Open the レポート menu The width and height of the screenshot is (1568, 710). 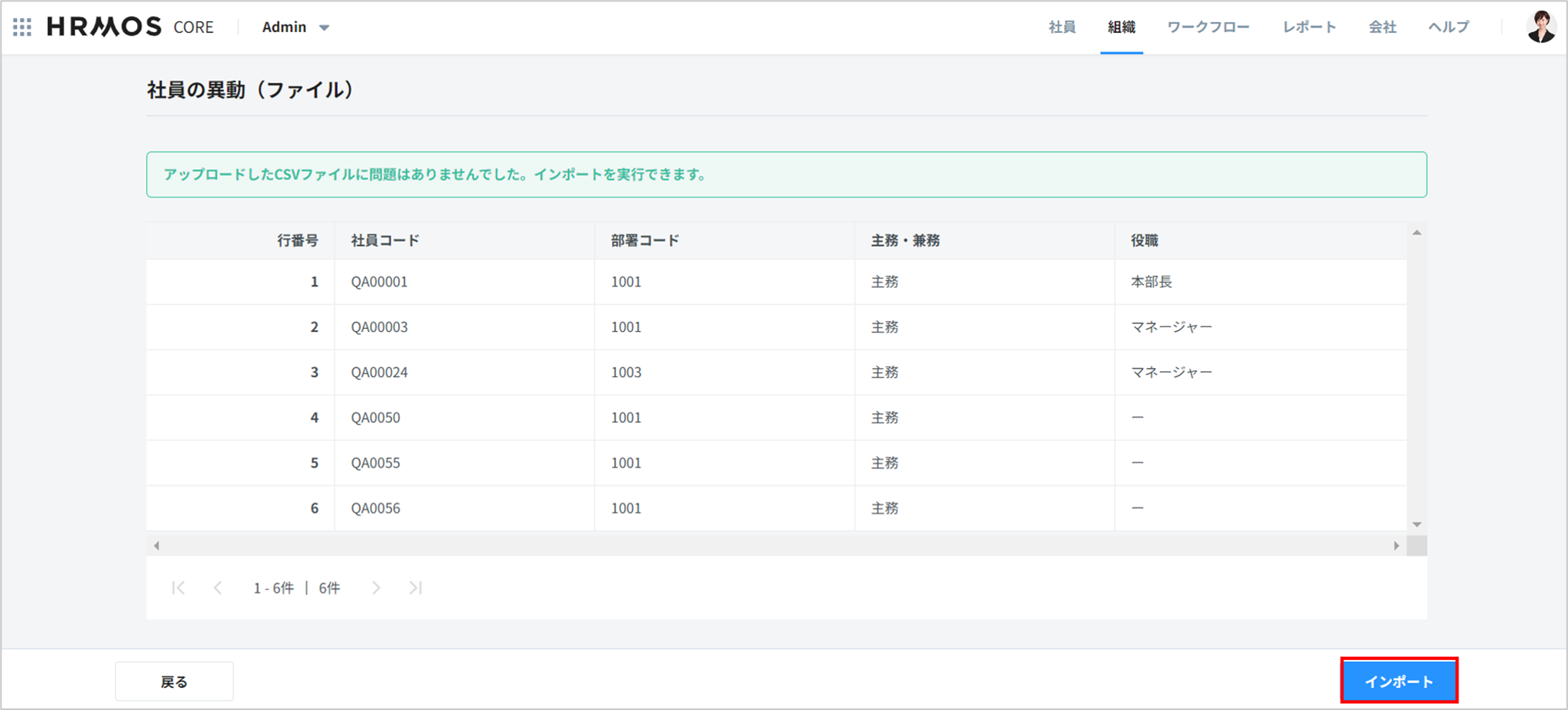pyautogui.click(x=1309, y=27)
